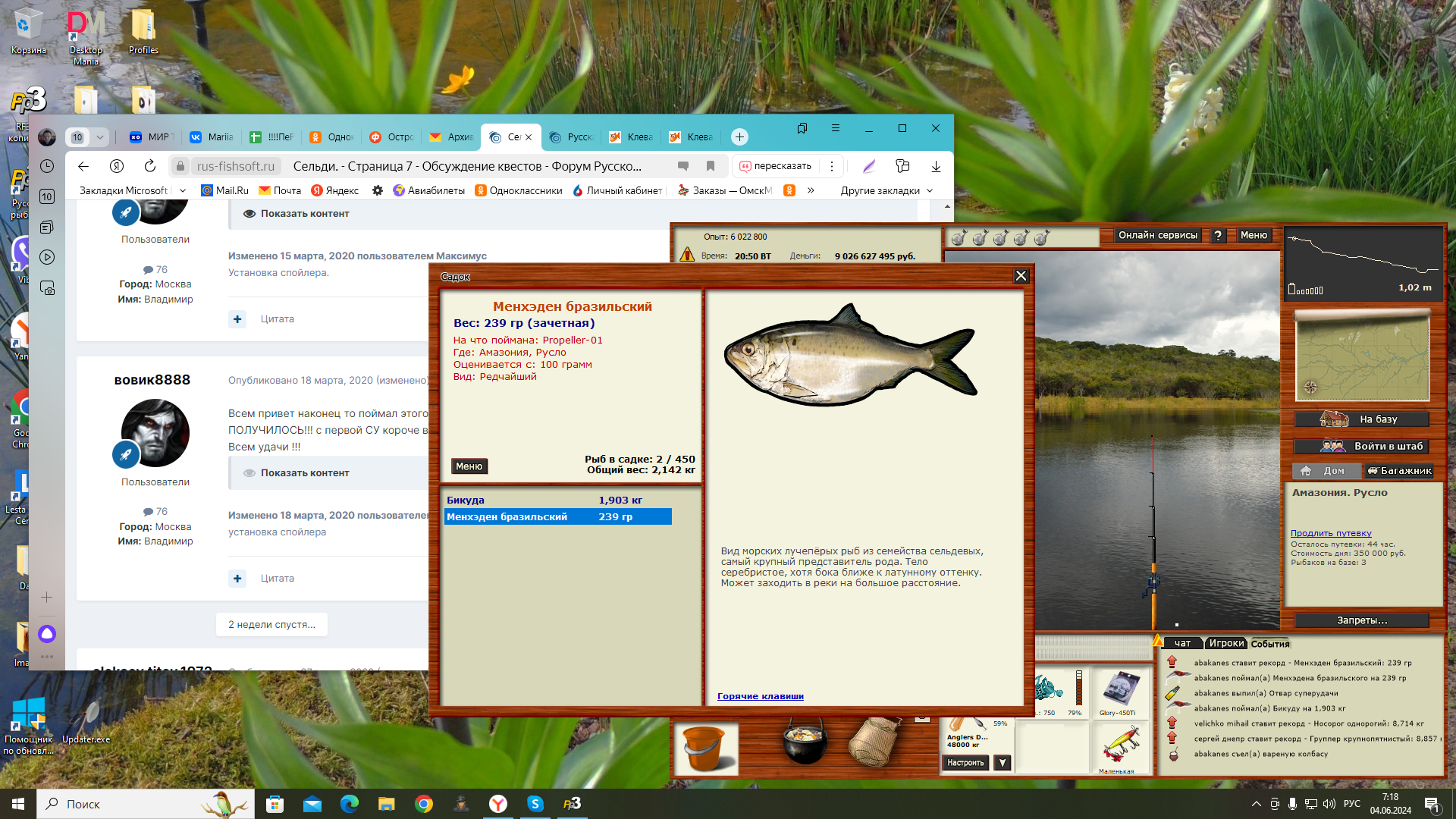
Task: Click the browser page reload icon
Action: coord(150,166)
